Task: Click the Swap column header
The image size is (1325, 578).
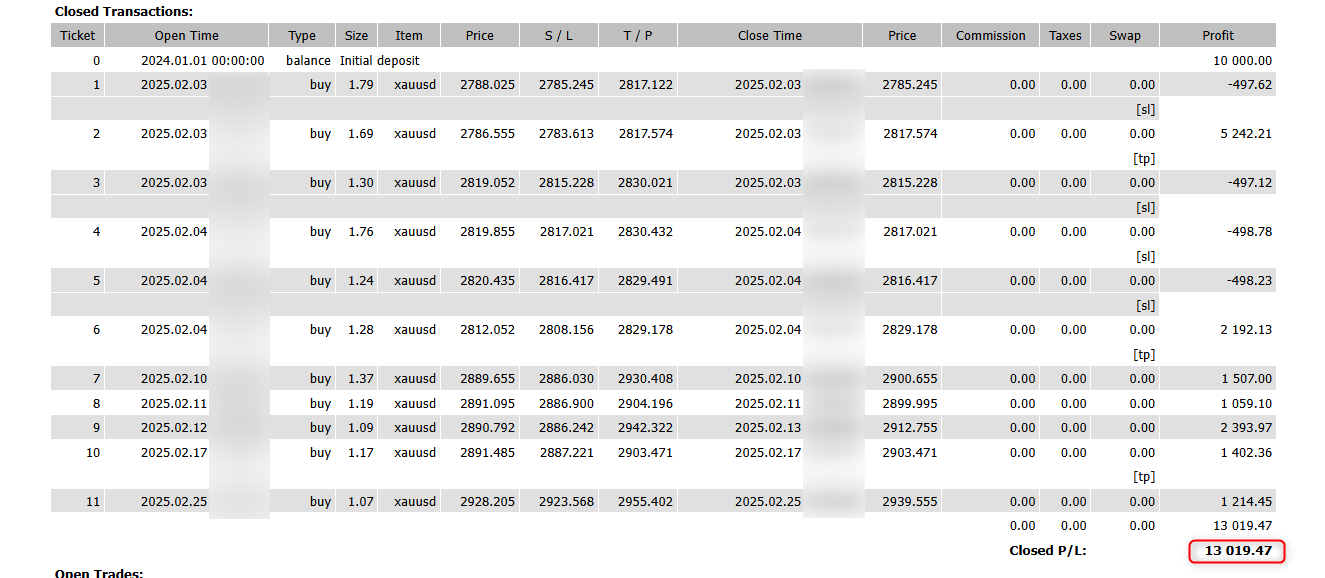Action: click(x=1125, y=35)
